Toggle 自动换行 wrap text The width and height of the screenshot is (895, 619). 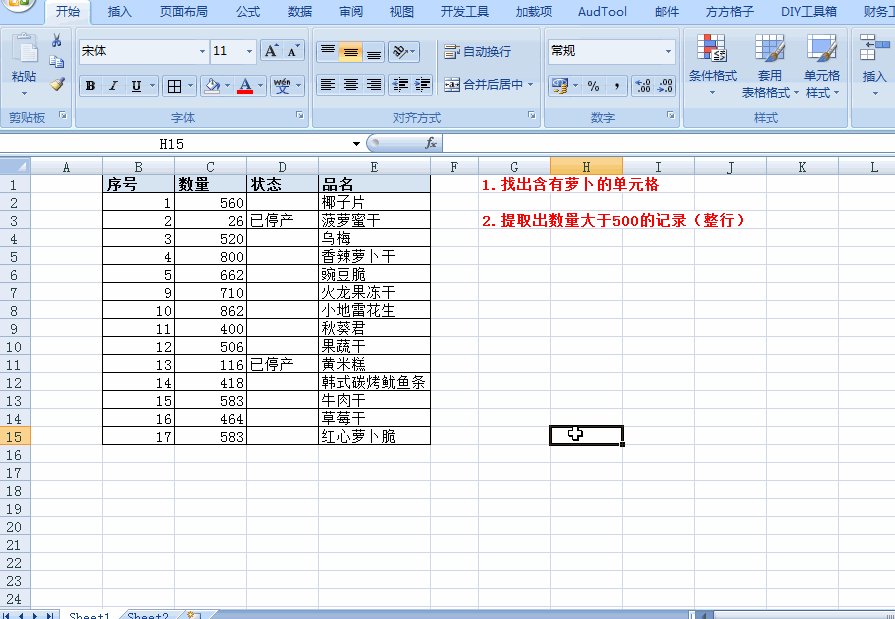coord(478,51)
